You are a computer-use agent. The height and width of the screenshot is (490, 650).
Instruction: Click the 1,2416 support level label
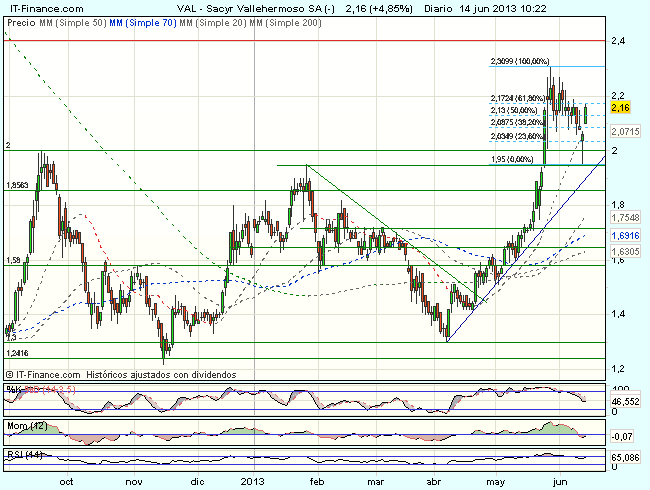[x=17, y=352]
